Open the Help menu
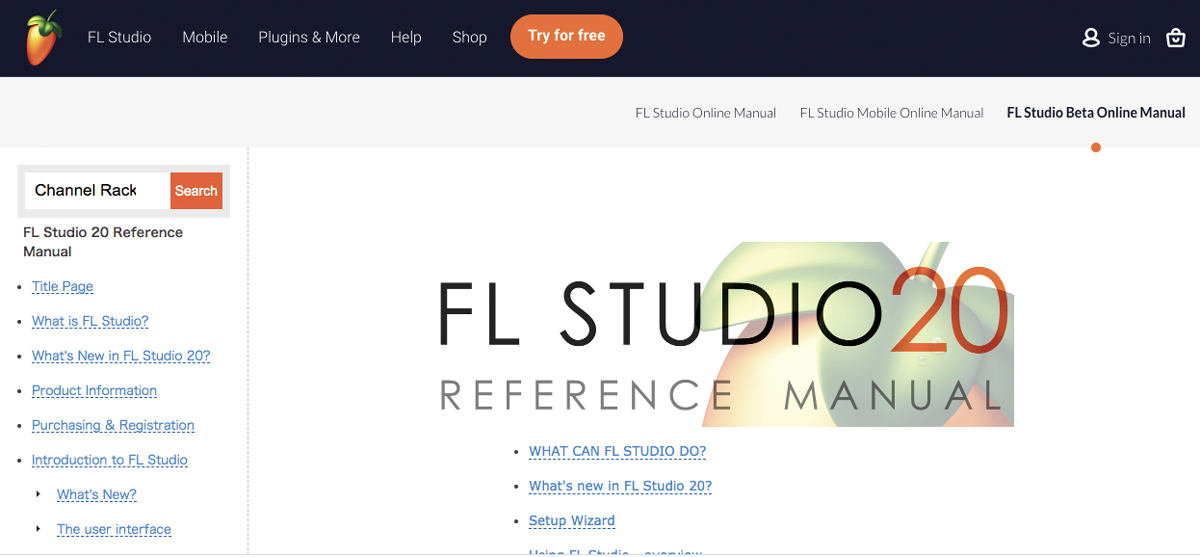The height and width of the screenshot is (557, 1200). click(406, 37)
